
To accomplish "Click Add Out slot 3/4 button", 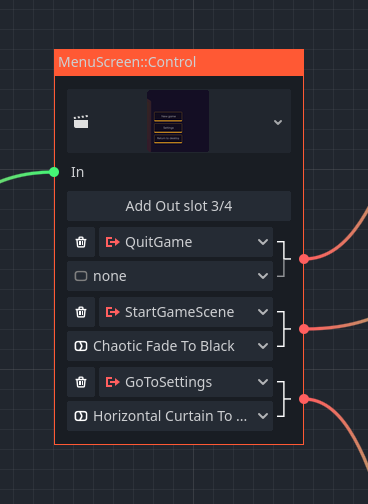I will 179,206.
